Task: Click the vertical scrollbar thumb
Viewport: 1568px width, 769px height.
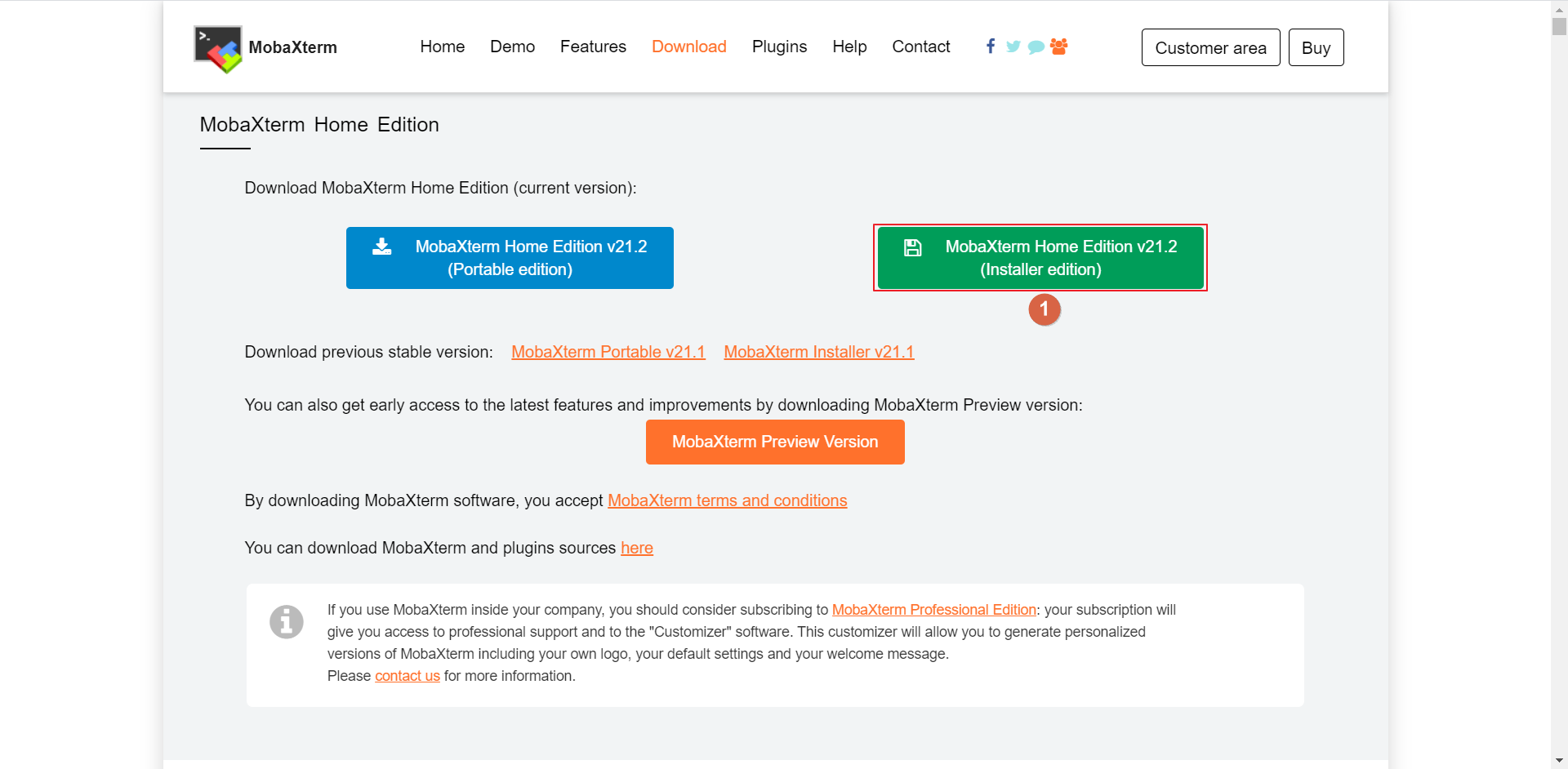Action: click(1559, 26)
